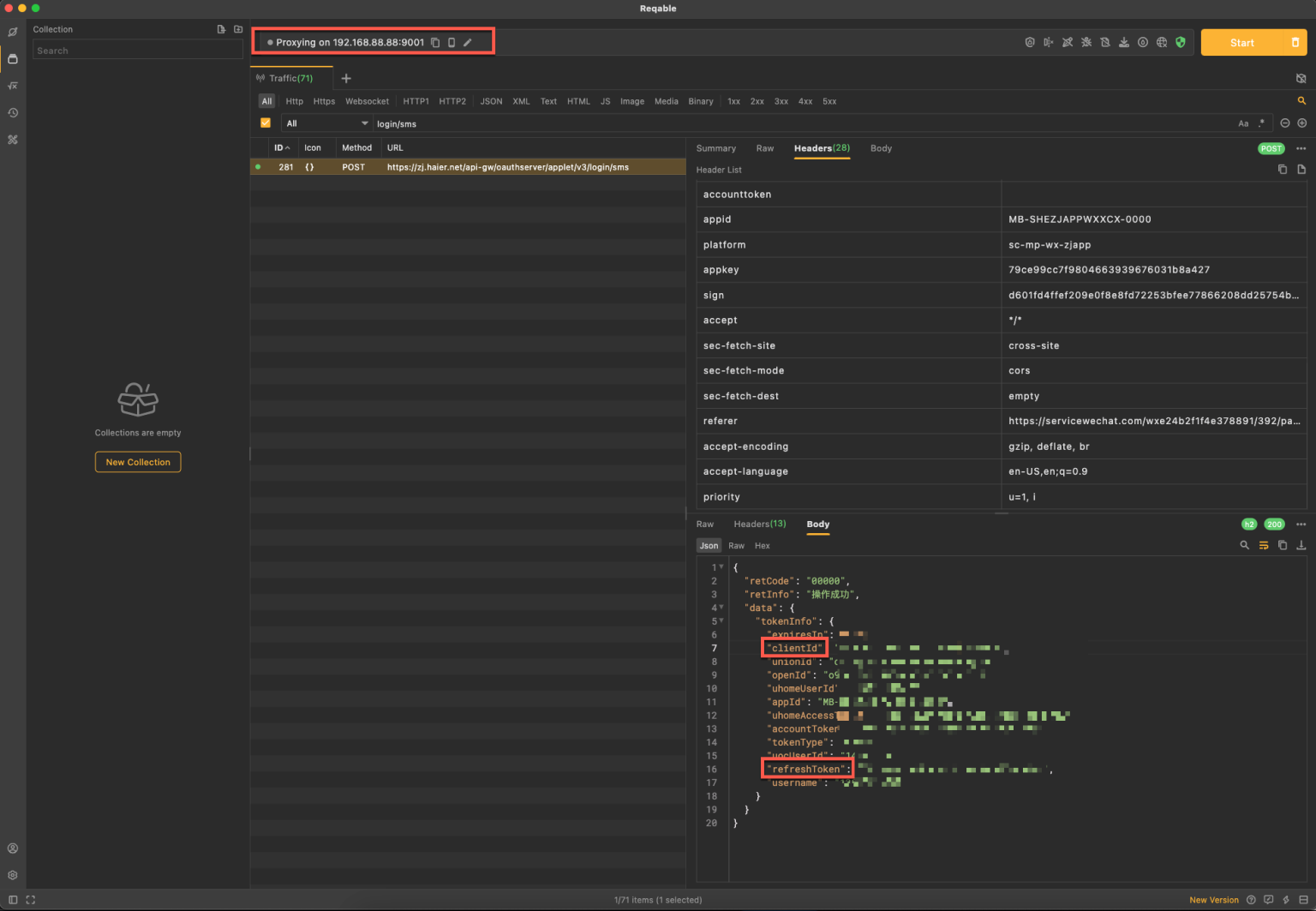Open the request Body tab
Screen dimensions: 1316x911
point(881,148)
